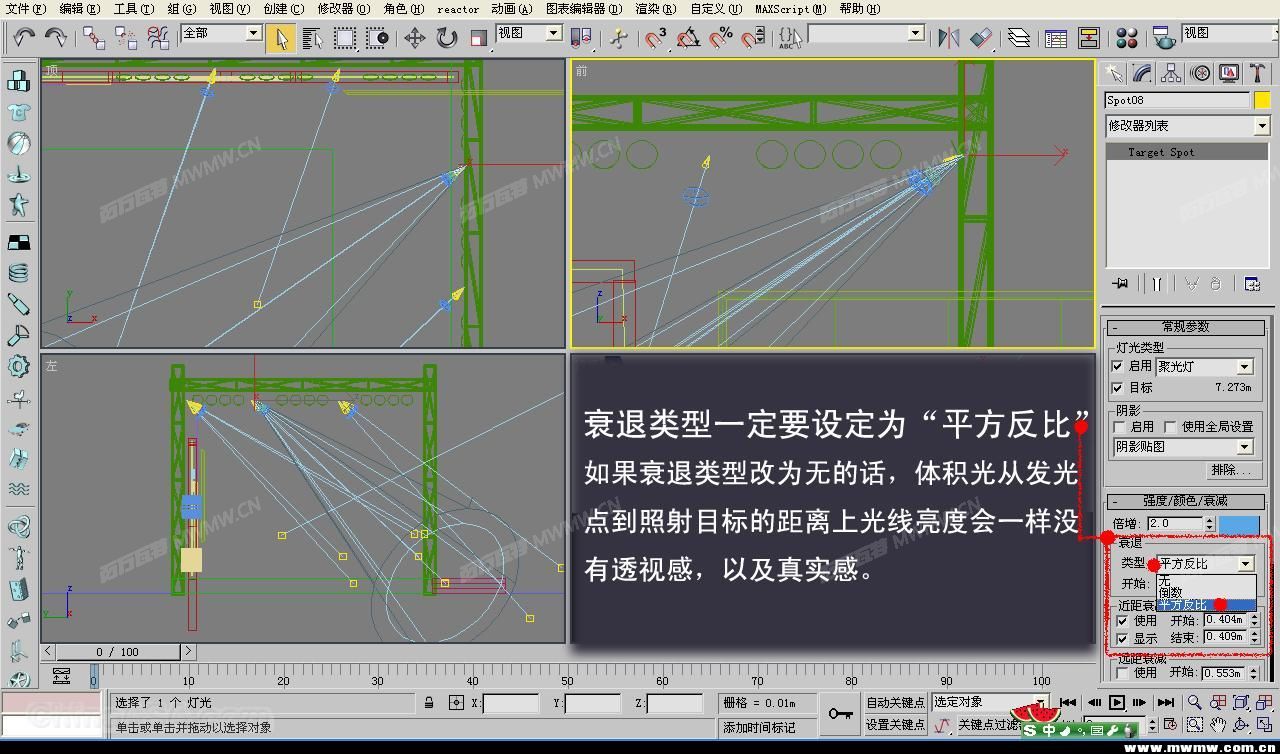Screen dimensions: 1280x754
Task: Click the Undo arrow icon
Action: pyautogui.click(x=23, y=37)
